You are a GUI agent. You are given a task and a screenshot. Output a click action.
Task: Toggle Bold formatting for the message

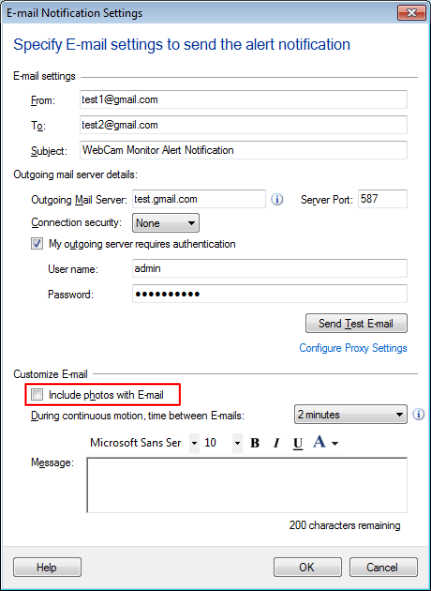coord(255,442)
